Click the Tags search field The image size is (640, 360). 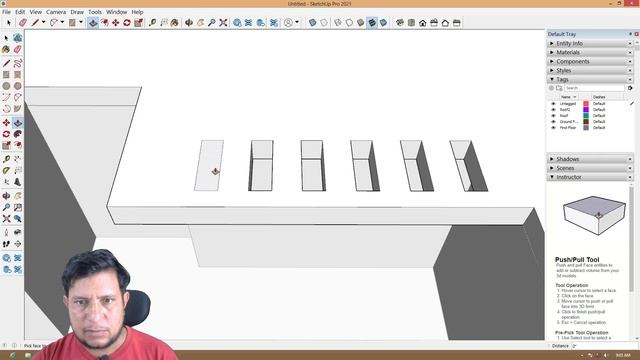[594, 88]
